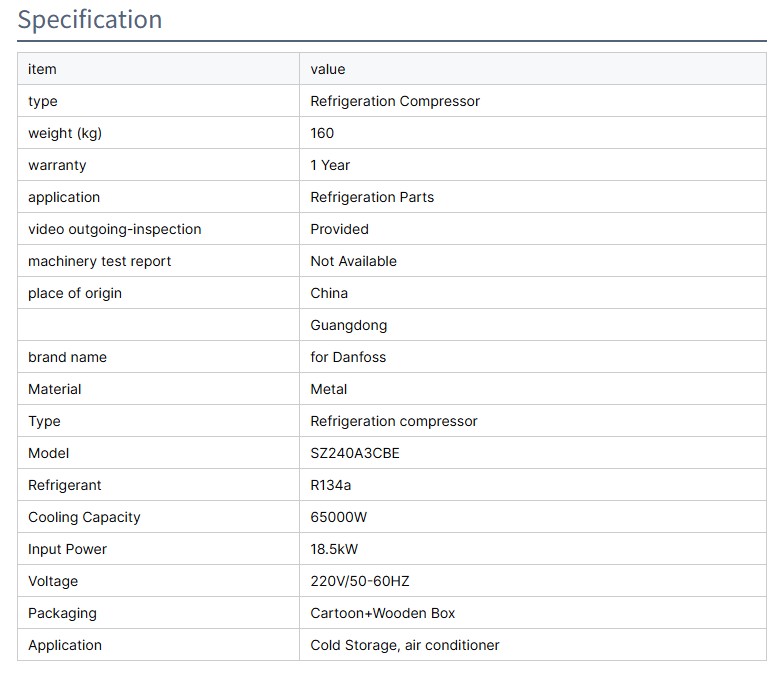The image size is (781, 676).
Task: Click the SZ240A3CBE model value
Action: coord(355,453)
